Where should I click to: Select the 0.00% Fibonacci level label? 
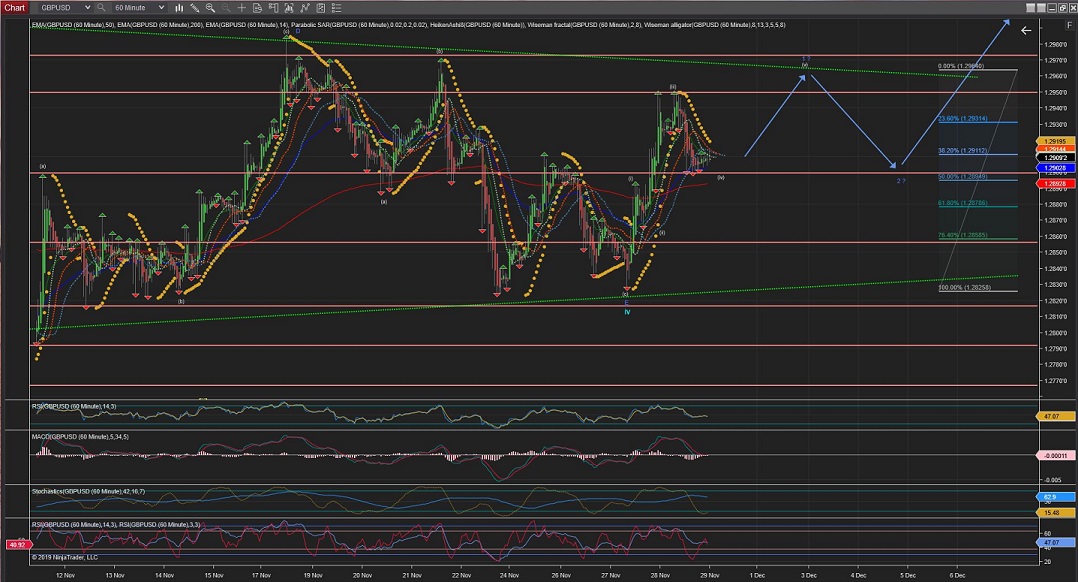(960, 67)
